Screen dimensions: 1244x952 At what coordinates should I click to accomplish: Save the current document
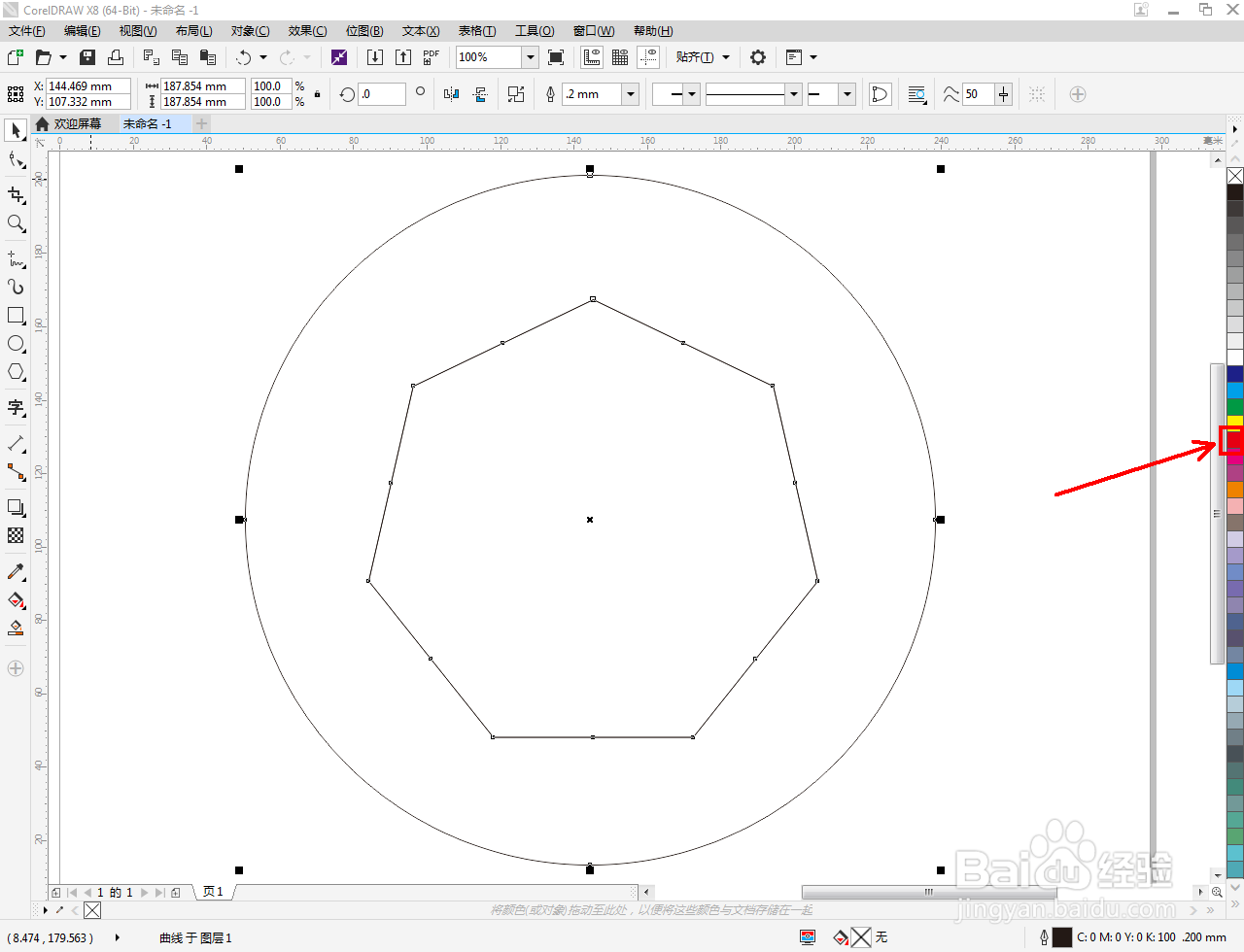coord(87,57)
